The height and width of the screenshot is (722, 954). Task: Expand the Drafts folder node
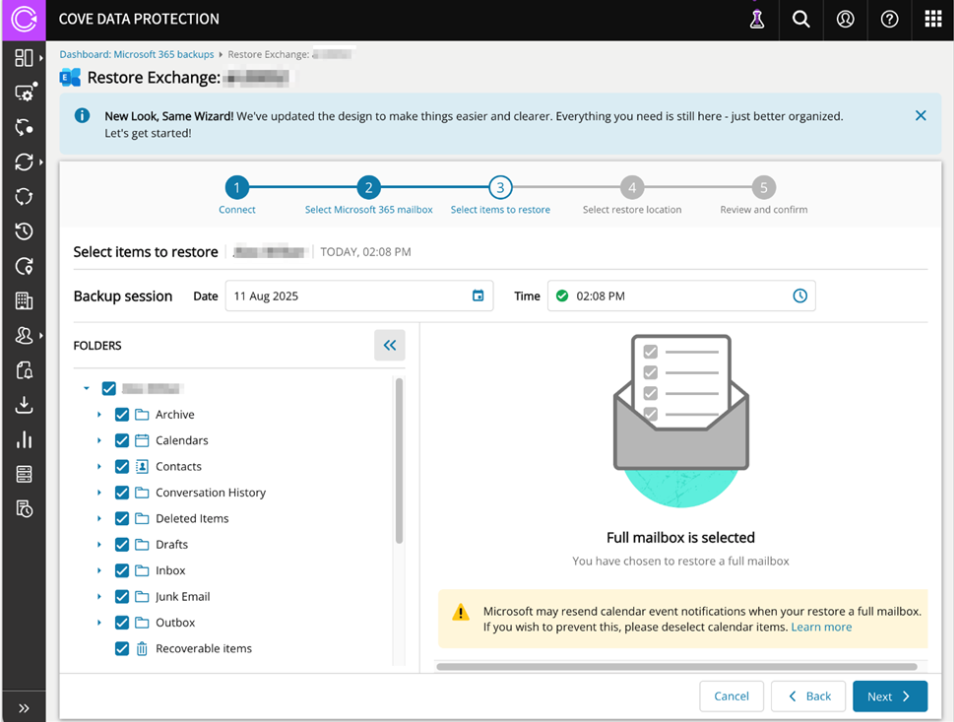[99, 544]
